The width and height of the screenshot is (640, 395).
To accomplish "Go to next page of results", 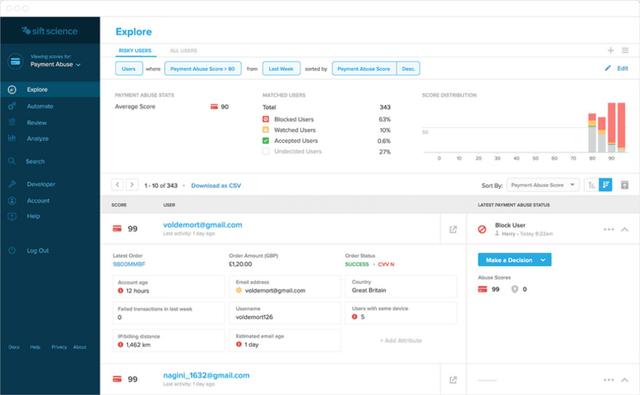I will point(132,185).
